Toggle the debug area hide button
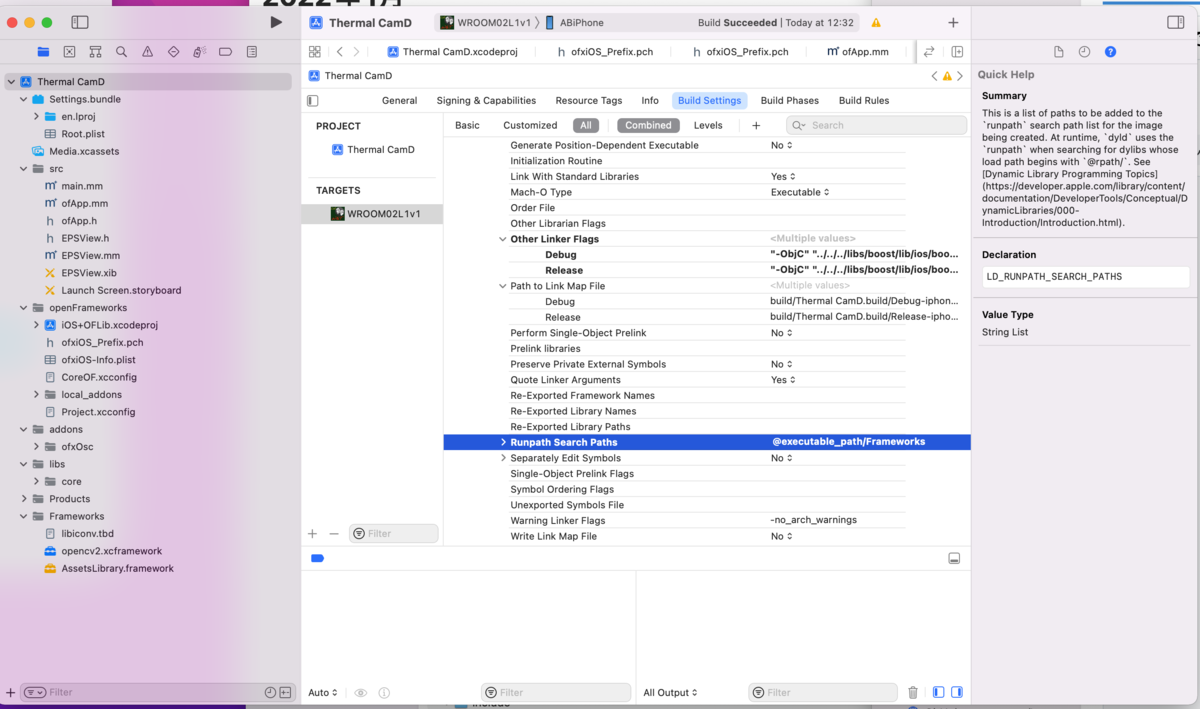Viewport: 1200px width, 709px height. point(954,558)
